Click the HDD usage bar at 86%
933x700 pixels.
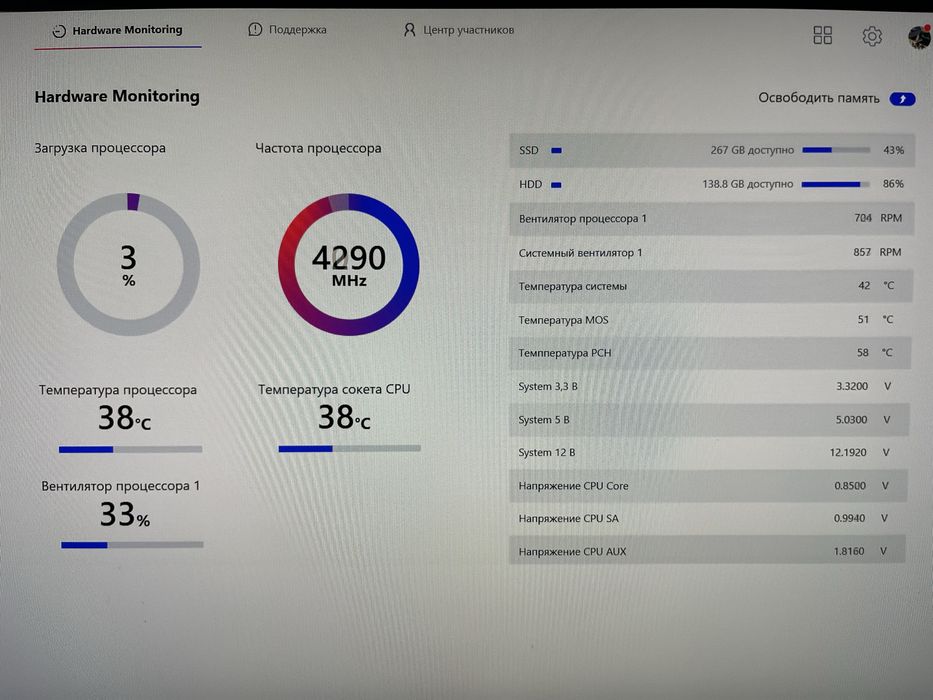[x=835, y=185]
